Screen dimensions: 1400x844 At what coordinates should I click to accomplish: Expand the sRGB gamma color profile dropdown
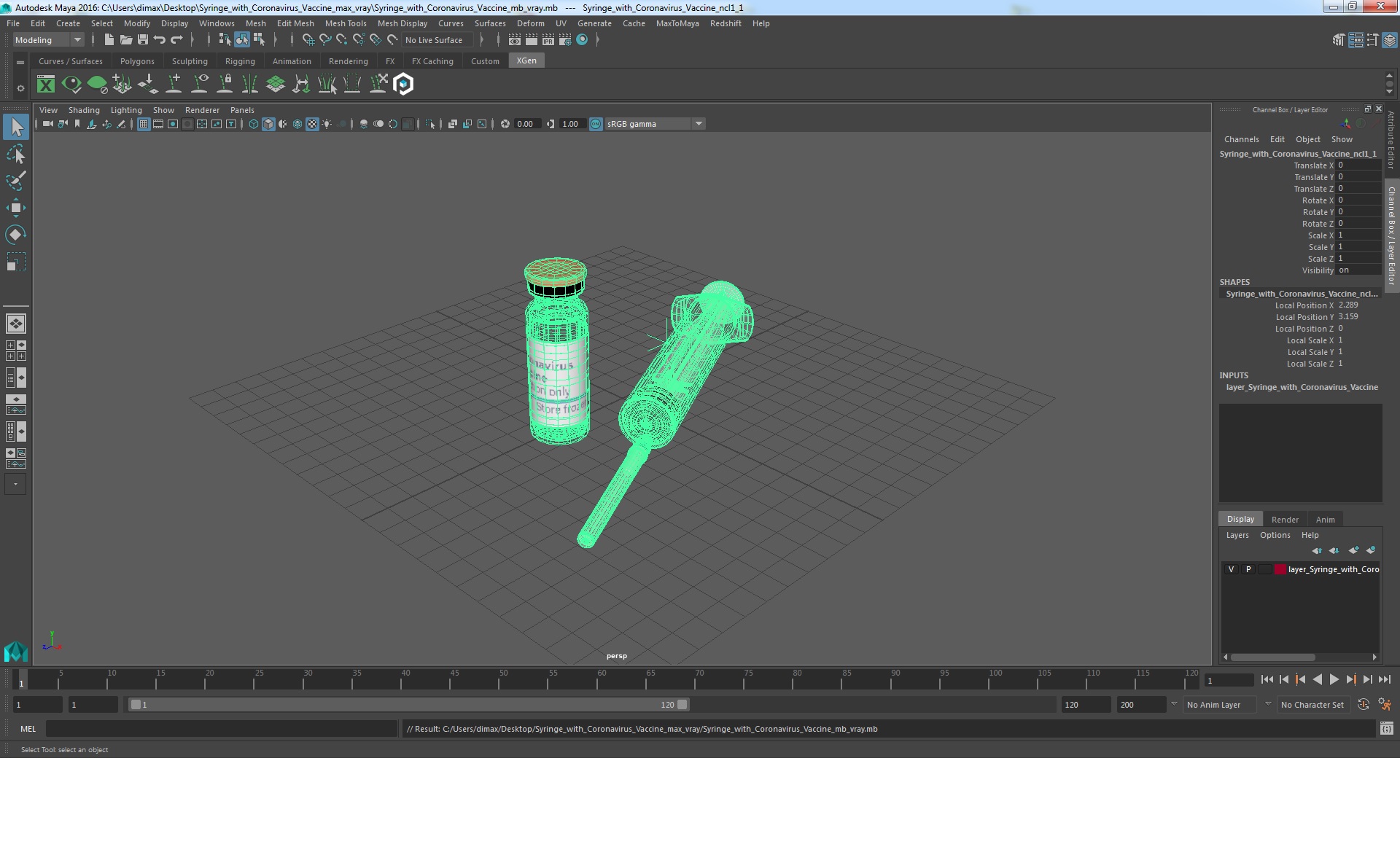[x=700, y=123]
